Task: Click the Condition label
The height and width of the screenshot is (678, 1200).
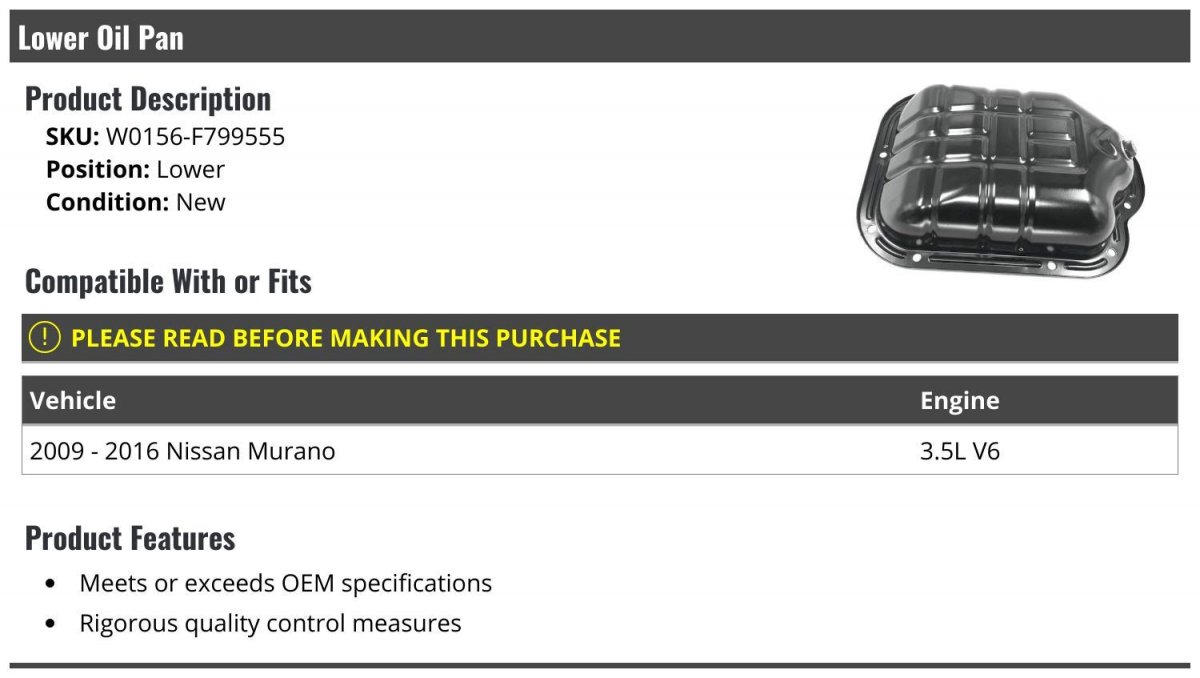Action: tap(108, 202)
